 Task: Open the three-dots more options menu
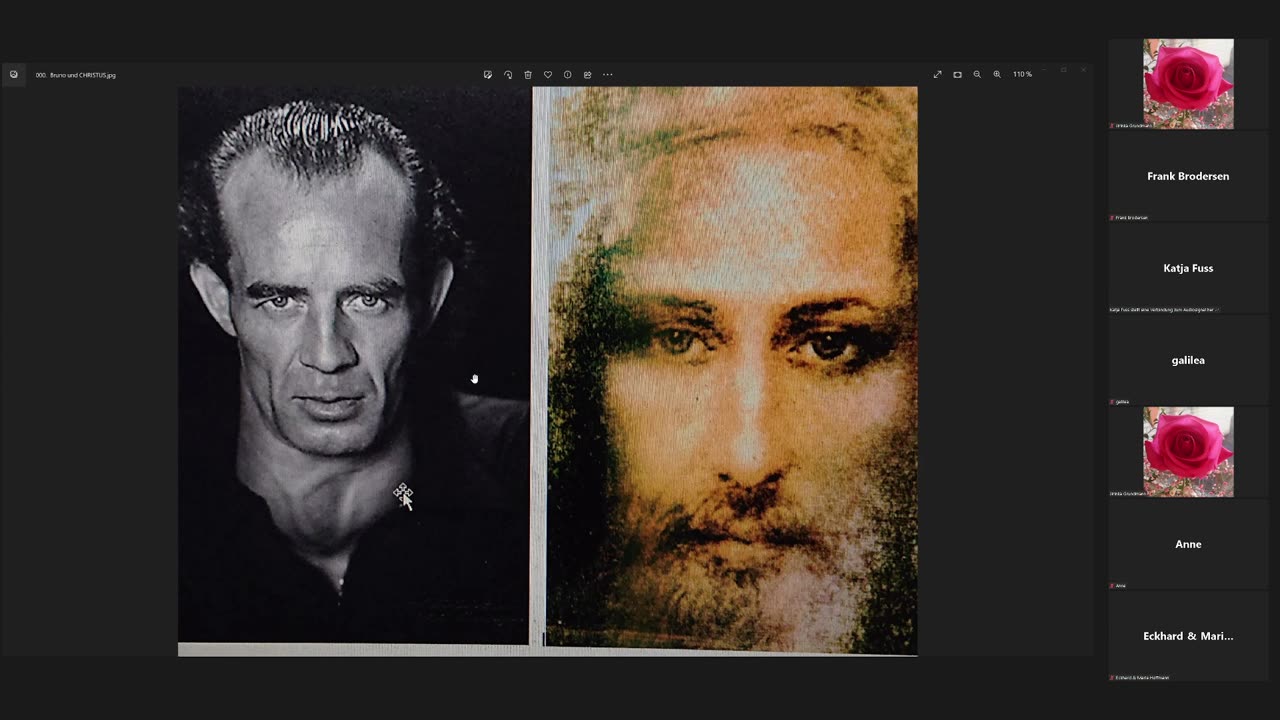[607, 75]
